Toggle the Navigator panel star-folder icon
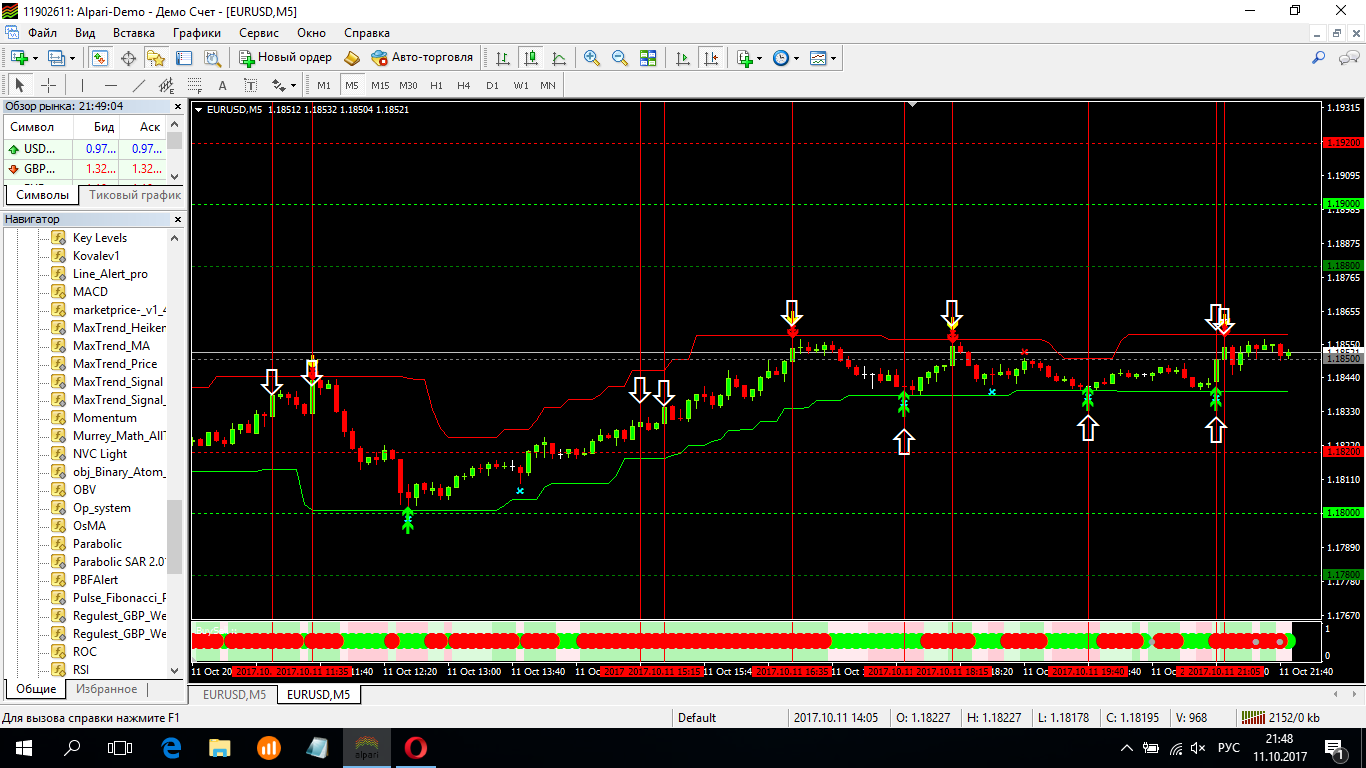This screenshot has width=1366, height=768. click(155, 58)
